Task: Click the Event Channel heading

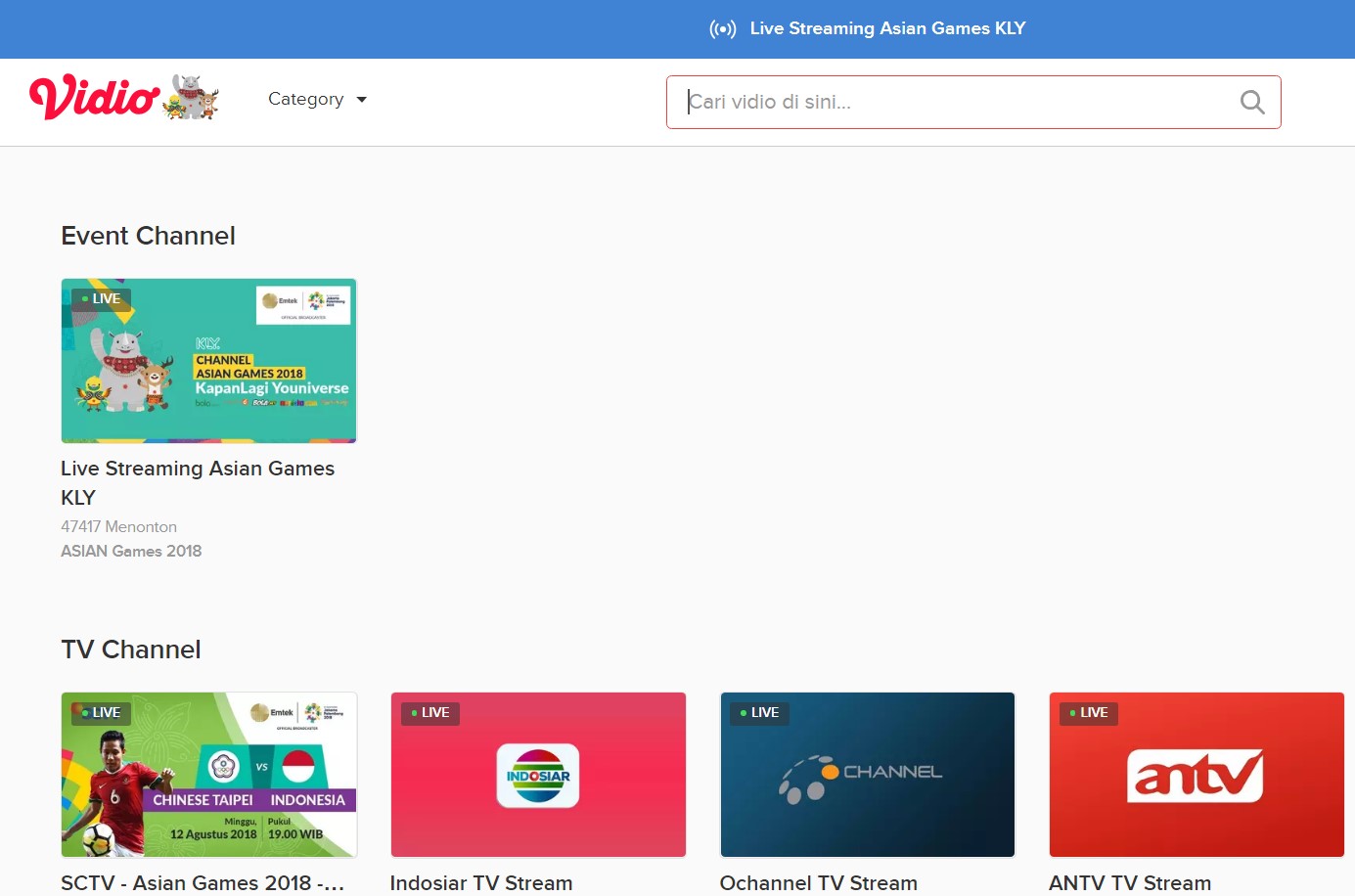Action: click(148, 236)
